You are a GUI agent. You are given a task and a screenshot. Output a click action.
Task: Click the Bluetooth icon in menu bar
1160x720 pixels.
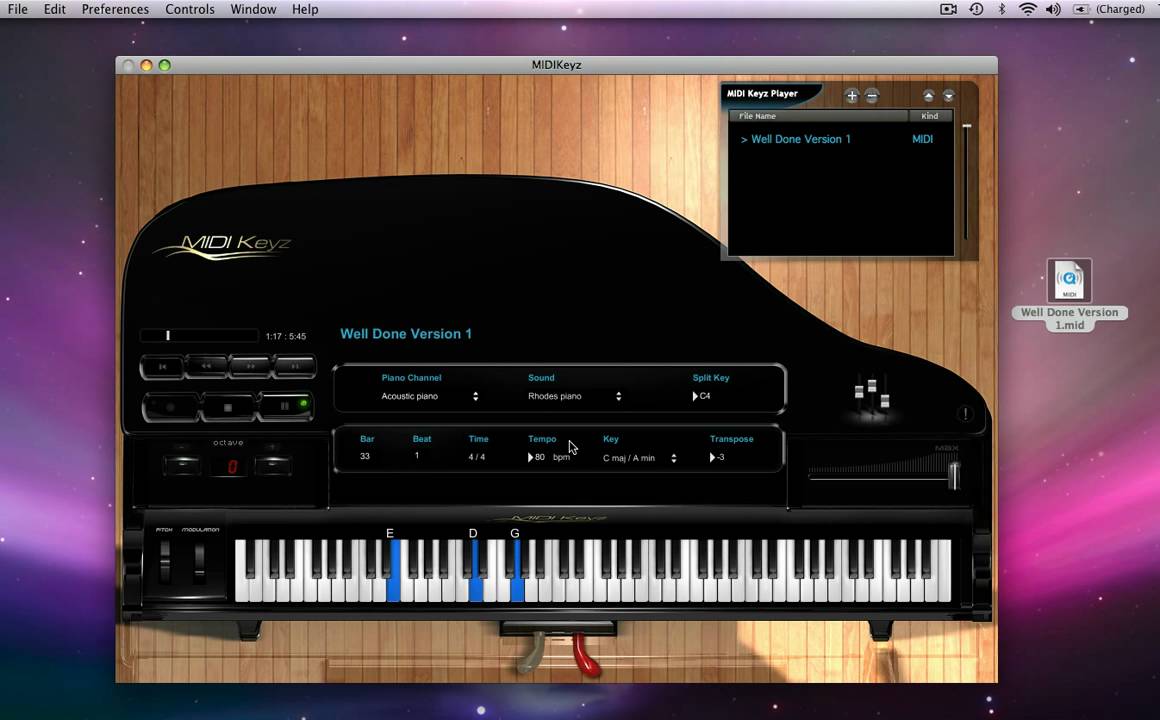(x=1002, y=9)
